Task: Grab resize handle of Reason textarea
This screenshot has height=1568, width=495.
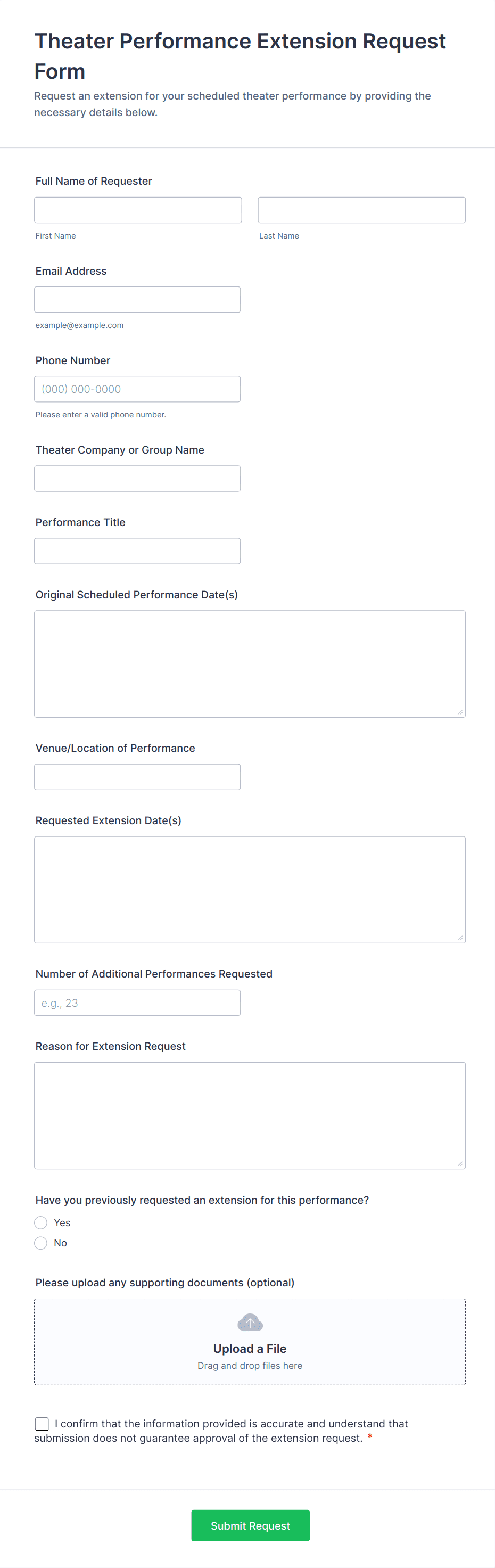Action: tap(460, 1163)
